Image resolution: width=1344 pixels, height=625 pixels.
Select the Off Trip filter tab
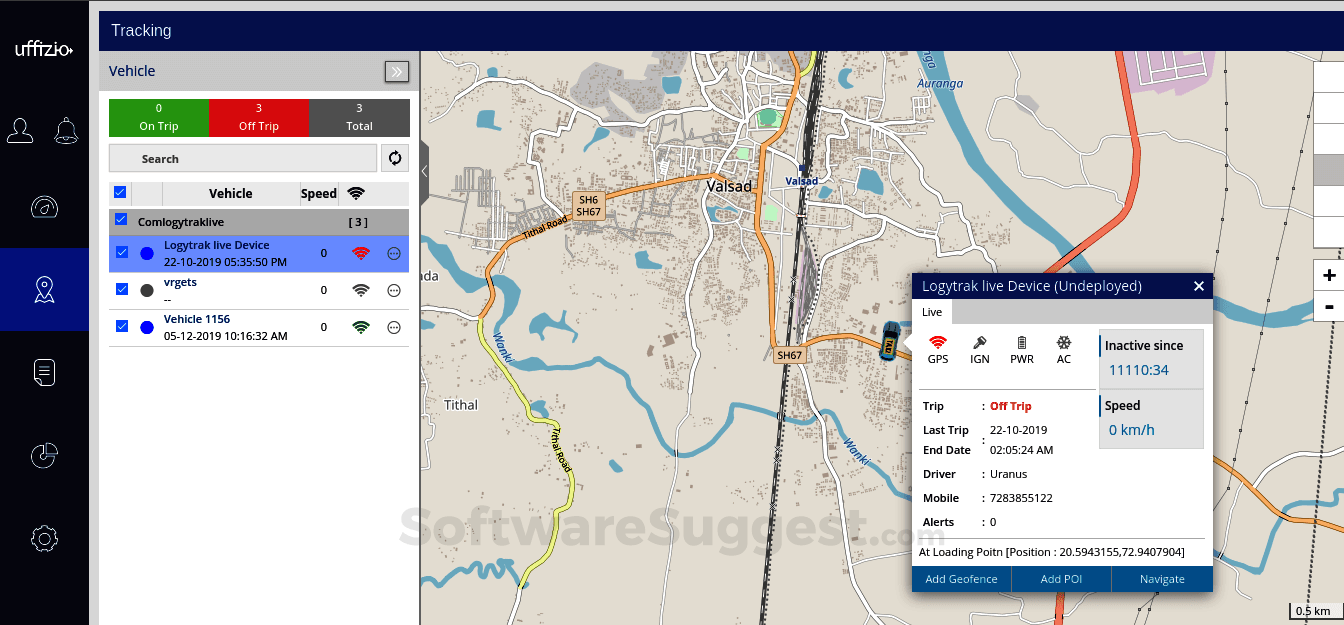coord(259,117)
